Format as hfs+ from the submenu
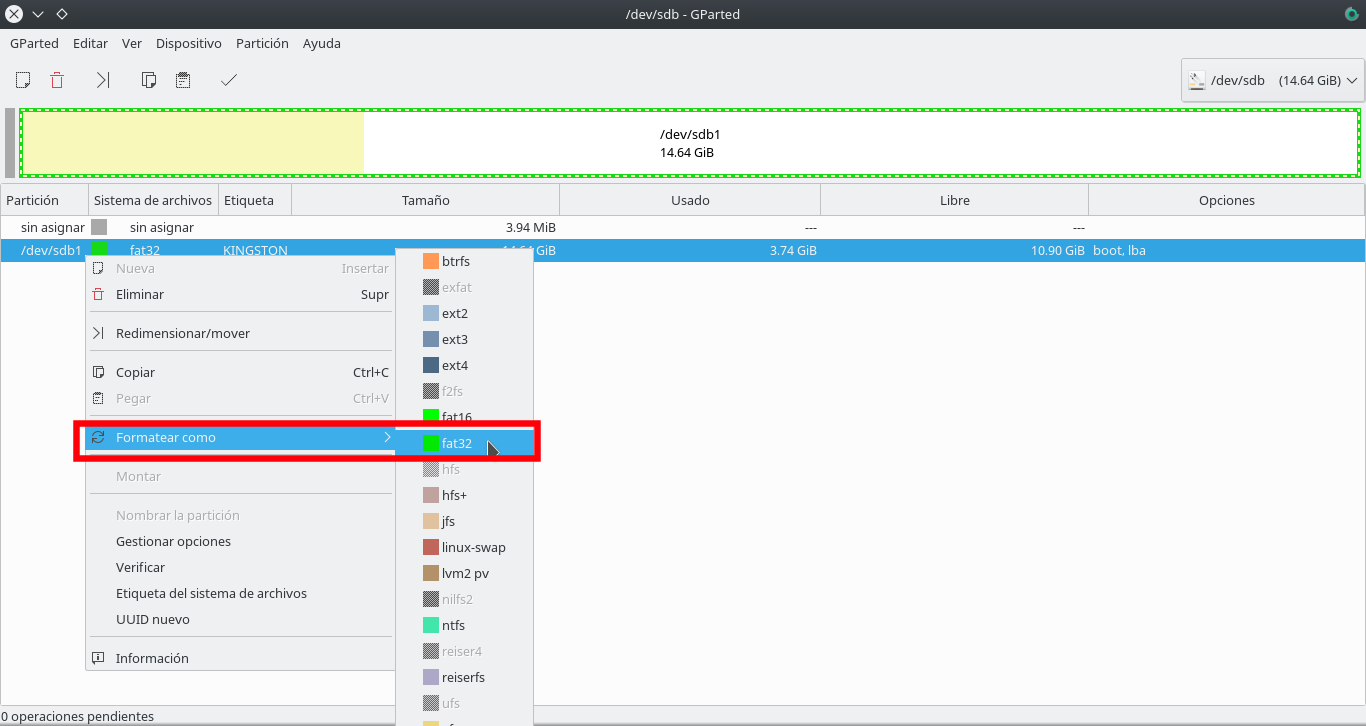Image resolution: width=1366 pixels, height=726 pixels. (465, 495)
